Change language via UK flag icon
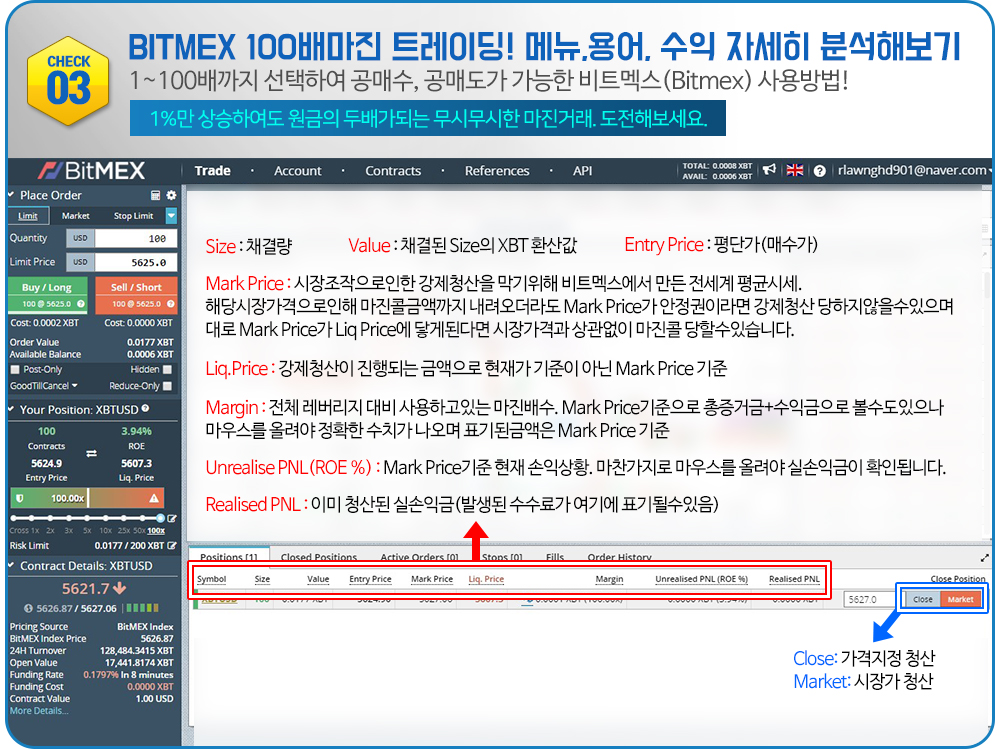Image resolution: width=1000 pixels, height=749 pixels. point(795,170)
